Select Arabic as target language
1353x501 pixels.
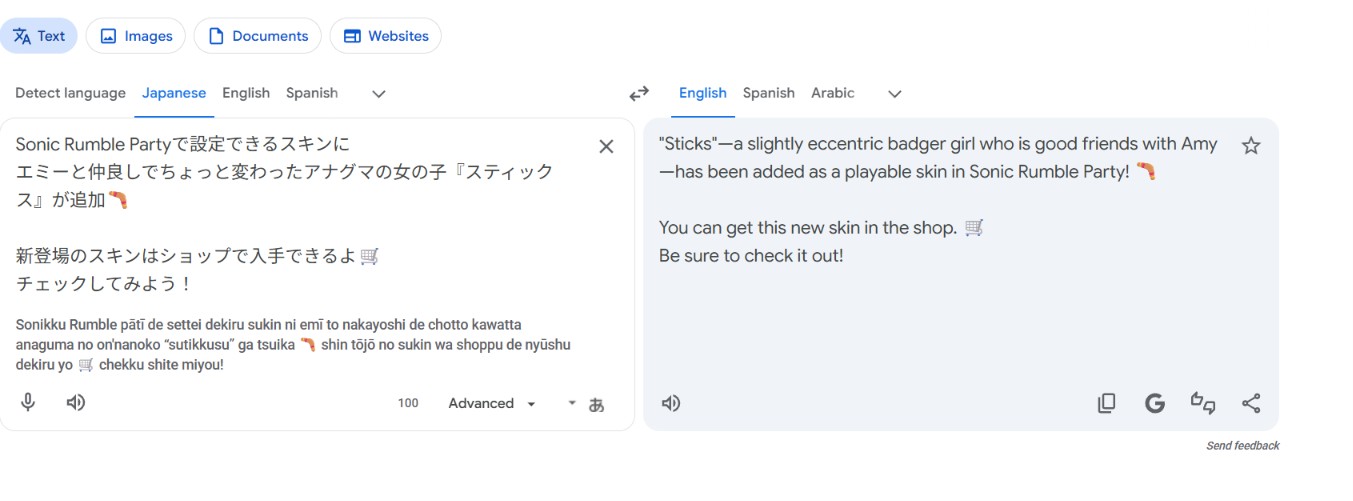pyautogui.click(x=833, y=93)
